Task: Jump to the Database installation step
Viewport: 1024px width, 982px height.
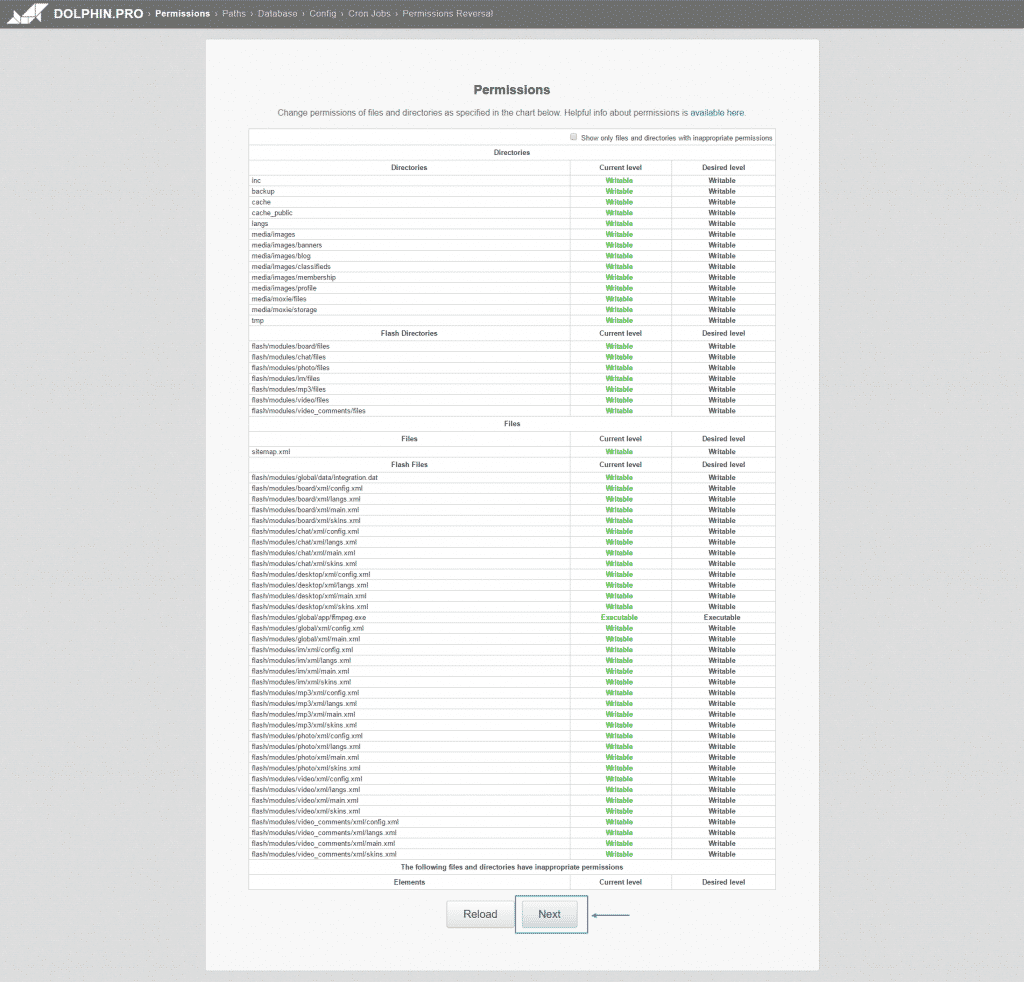Action: point(277,14)
